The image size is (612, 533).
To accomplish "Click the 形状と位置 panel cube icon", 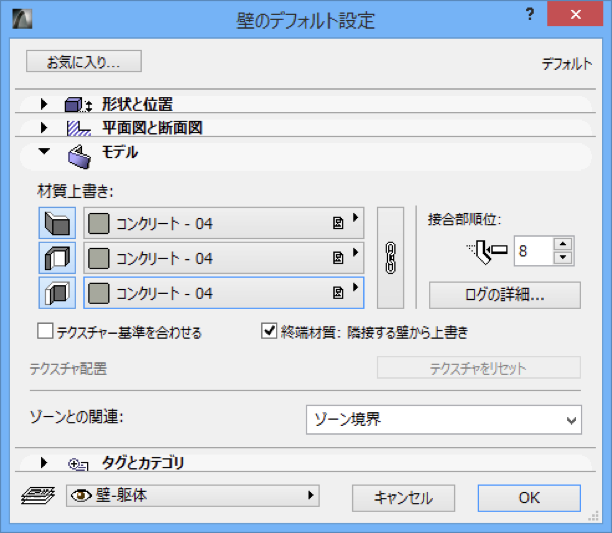I will click(x=78, y=105).
